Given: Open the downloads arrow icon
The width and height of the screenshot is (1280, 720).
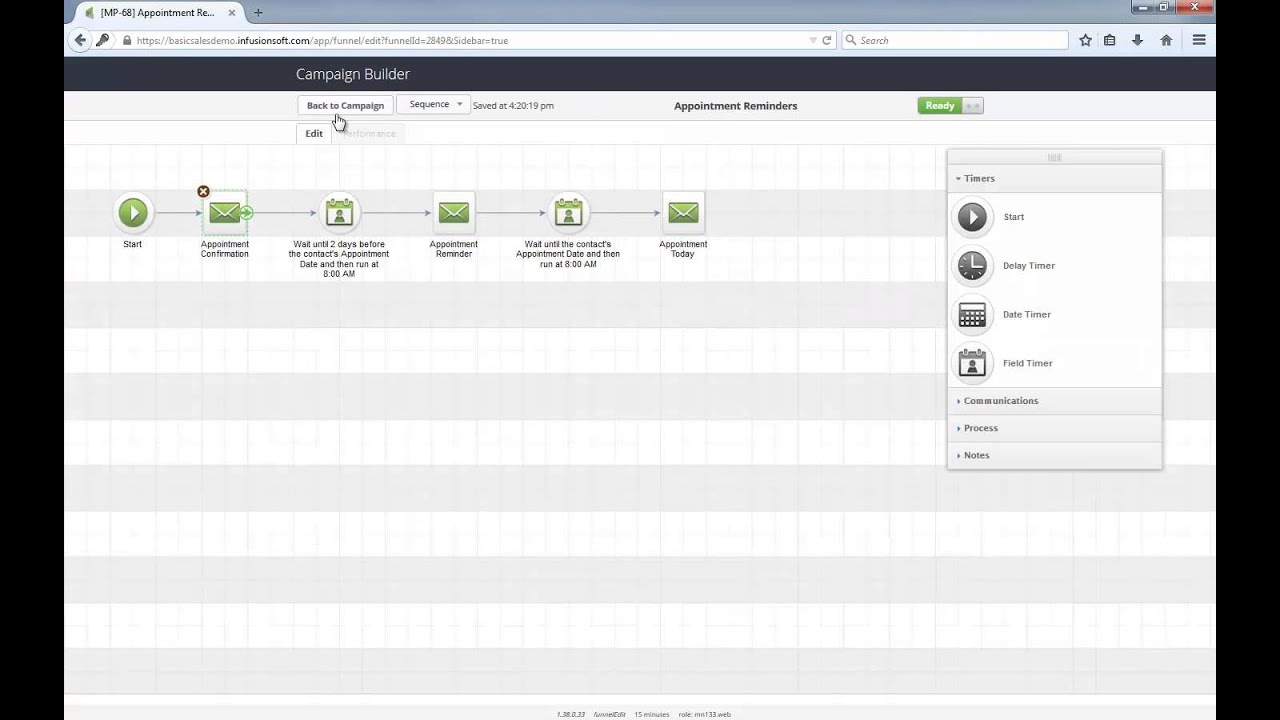Looking at the screenshot, I should (x=1137, y=40).
